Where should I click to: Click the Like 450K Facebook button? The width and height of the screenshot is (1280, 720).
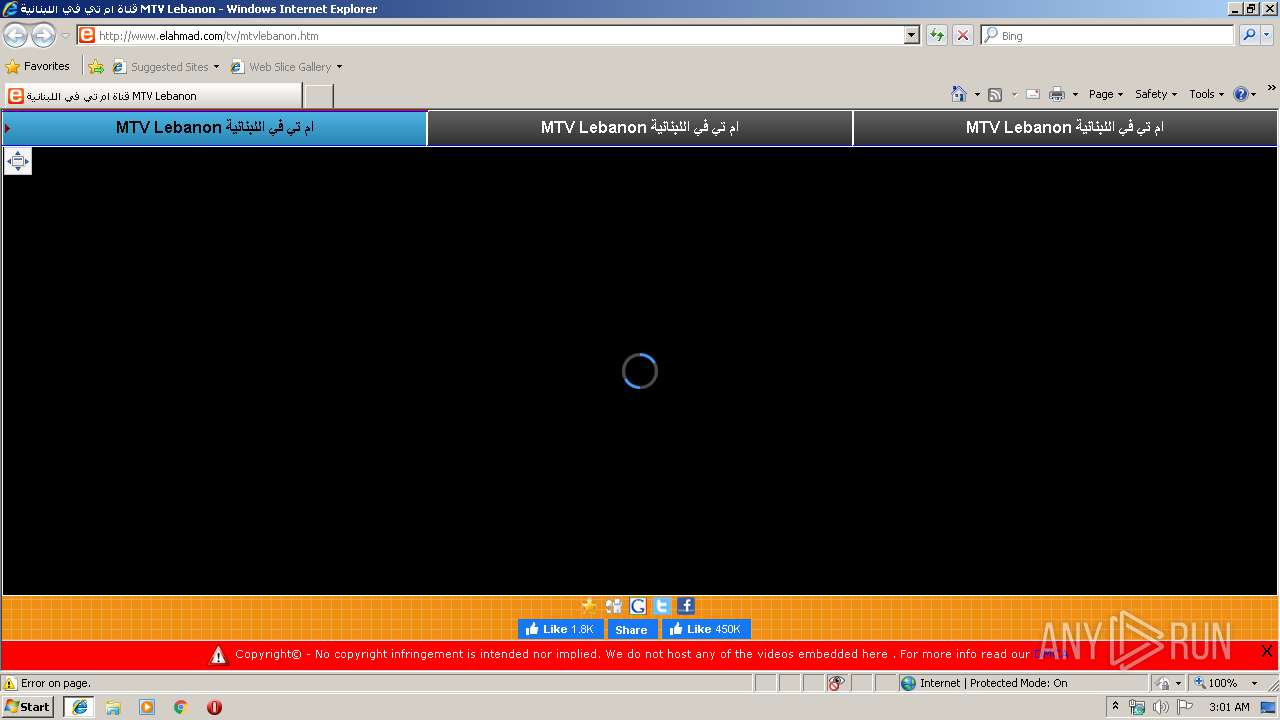(706, 629)
